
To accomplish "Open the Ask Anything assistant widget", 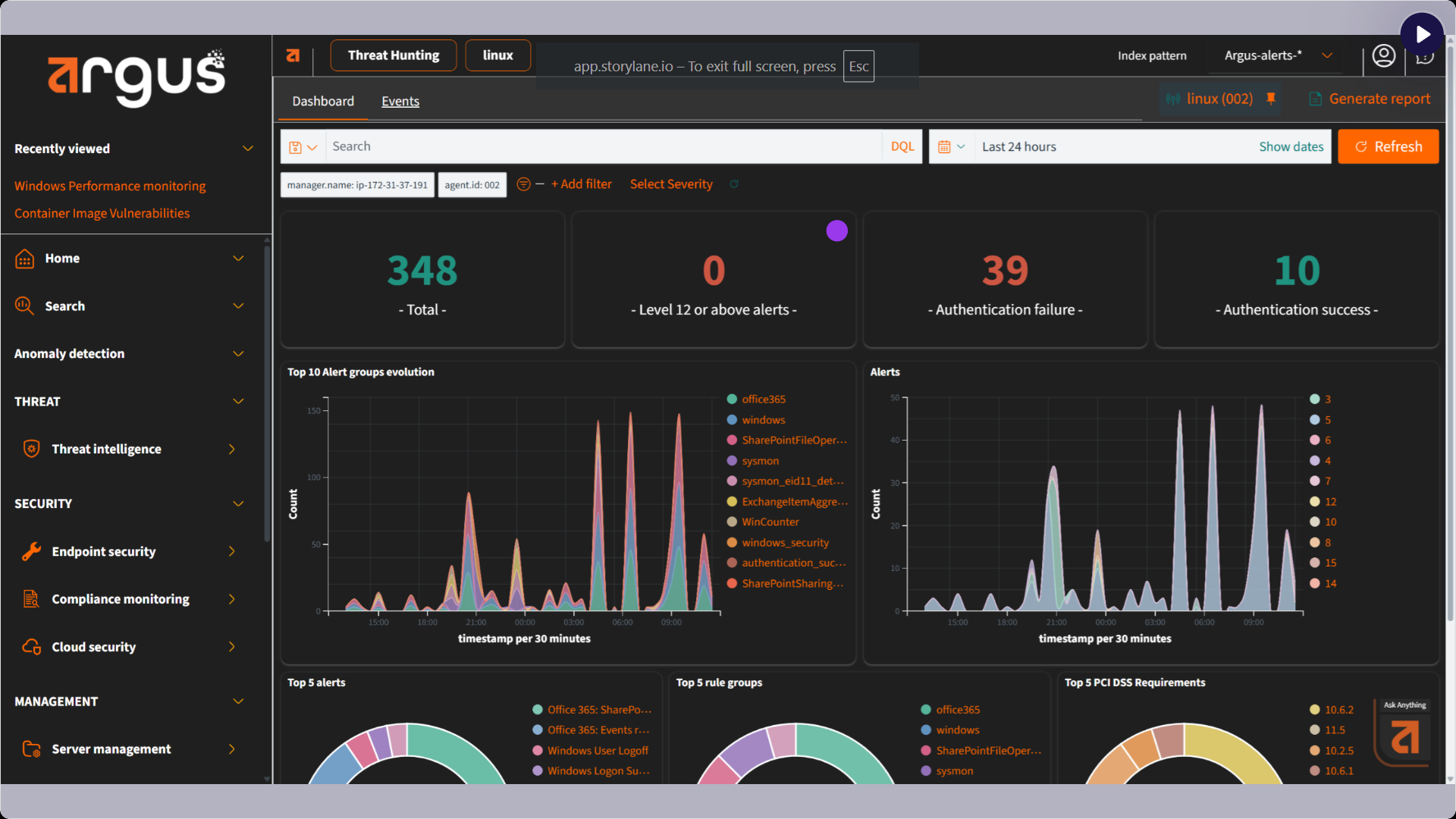I will [x=1404, y=733].
